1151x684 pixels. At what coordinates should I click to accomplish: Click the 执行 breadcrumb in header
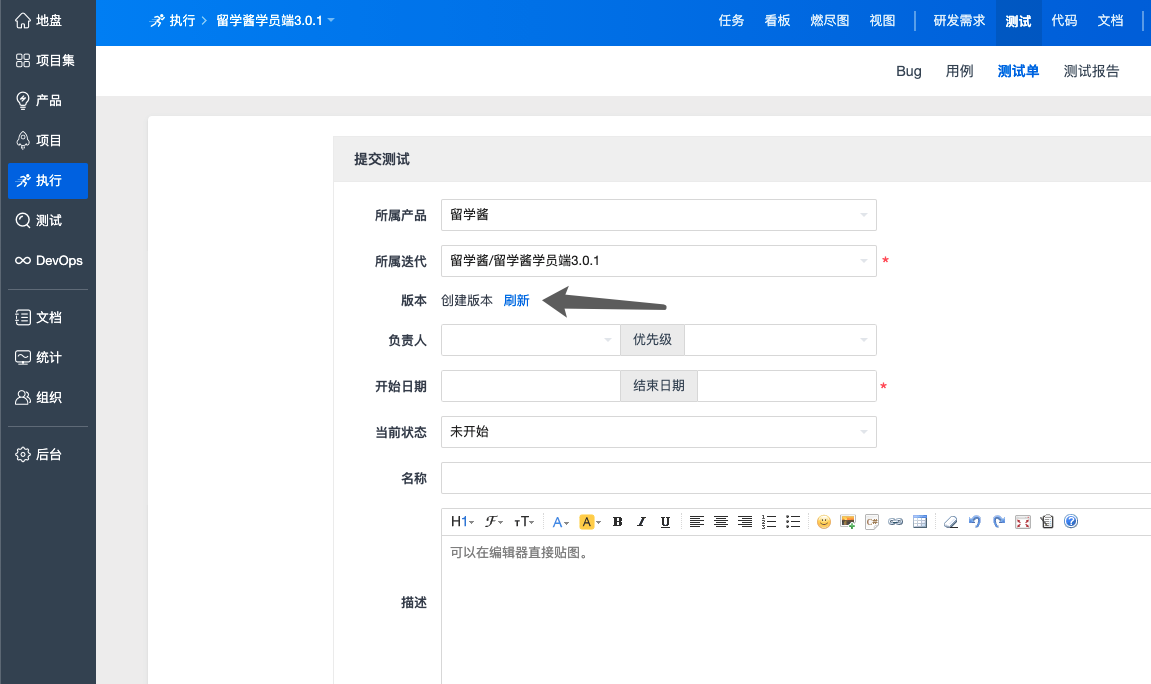pos(173,21)
